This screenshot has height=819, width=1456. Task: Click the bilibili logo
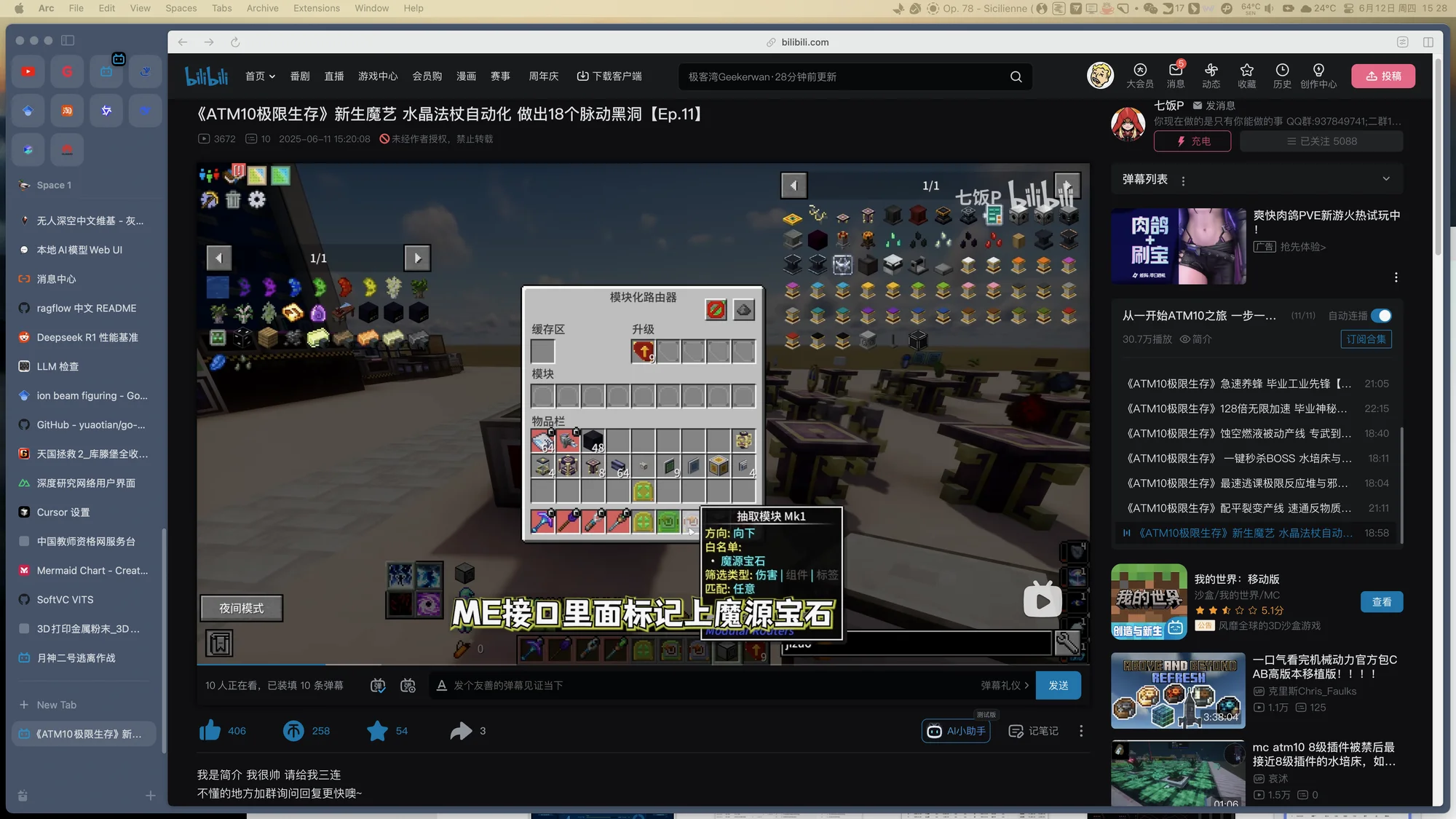tap(207, 76)
